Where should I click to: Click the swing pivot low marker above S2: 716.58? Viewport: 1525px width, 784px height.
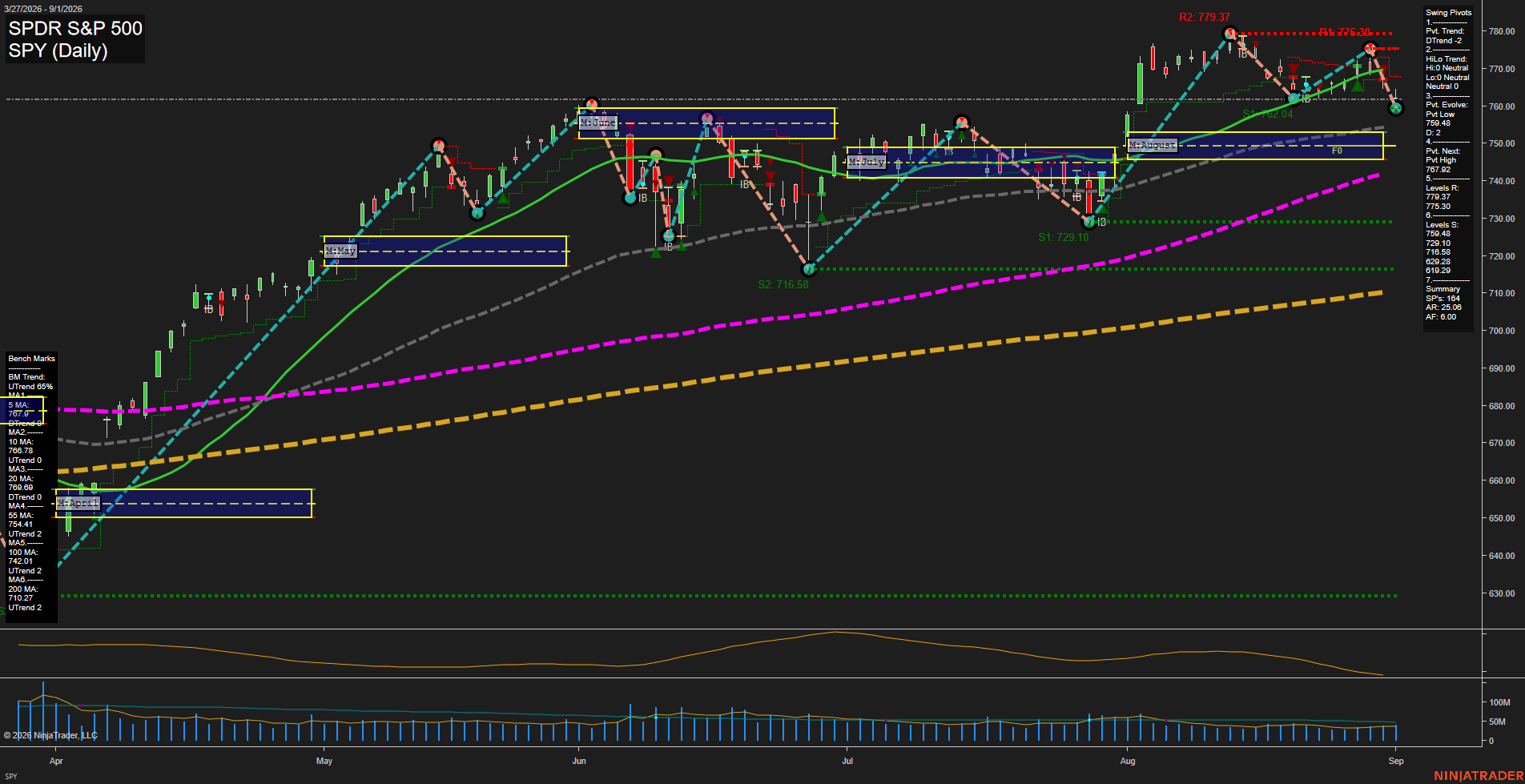click(808, 269)
